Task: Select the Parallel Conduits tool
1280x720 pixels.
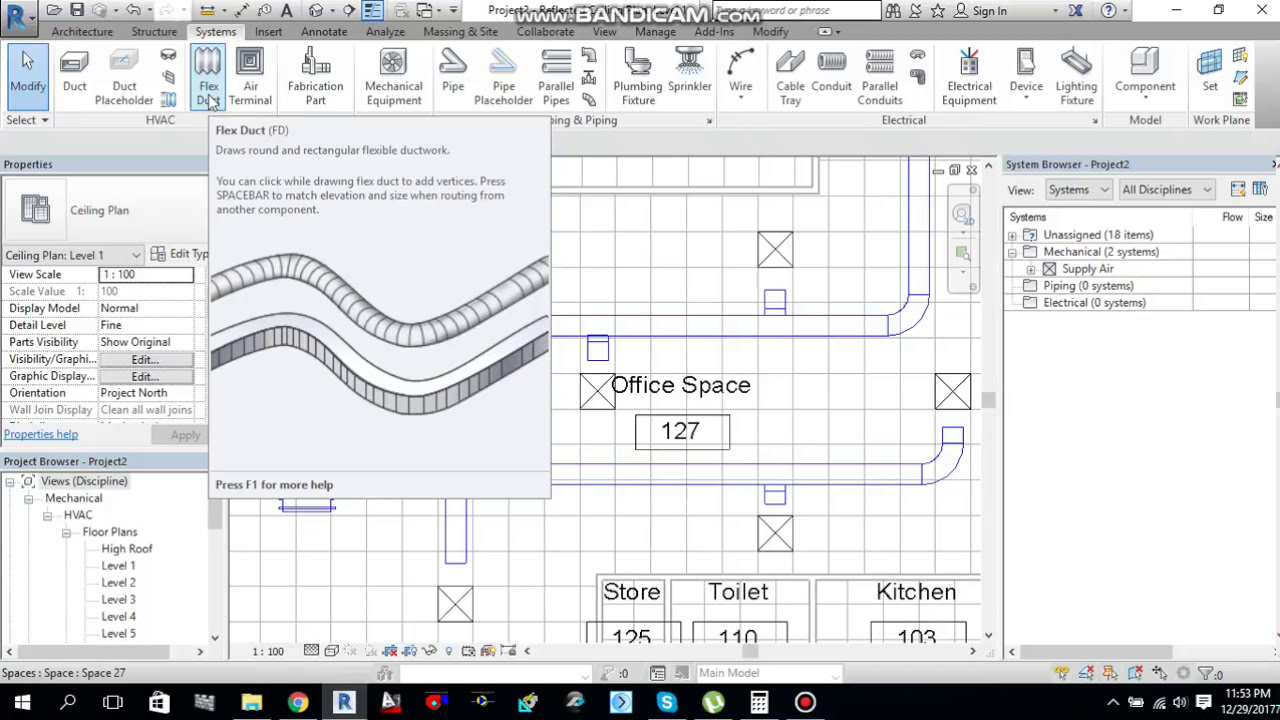Action: point(880,78)
